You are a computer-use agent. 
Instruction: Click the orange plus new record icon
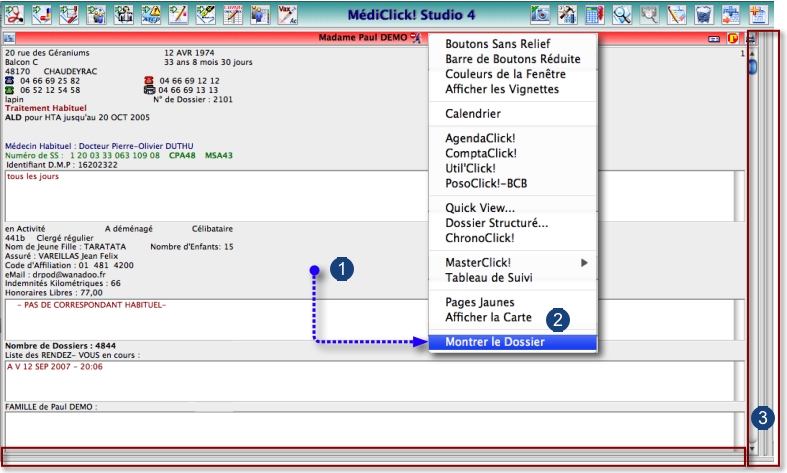758,15
